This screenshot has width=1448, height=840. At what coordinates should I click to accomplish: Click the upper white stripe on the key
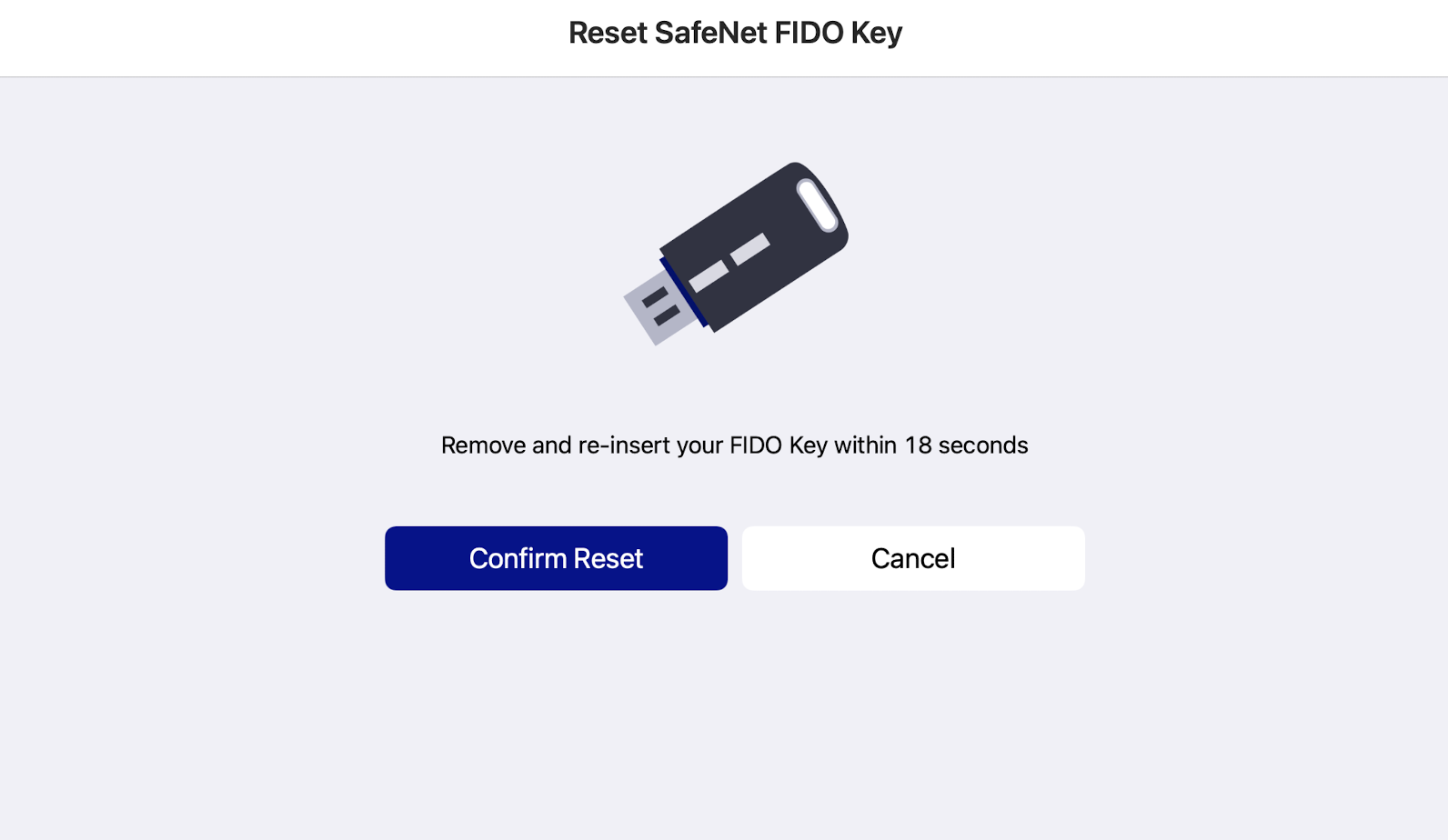(x=750, y=249)
